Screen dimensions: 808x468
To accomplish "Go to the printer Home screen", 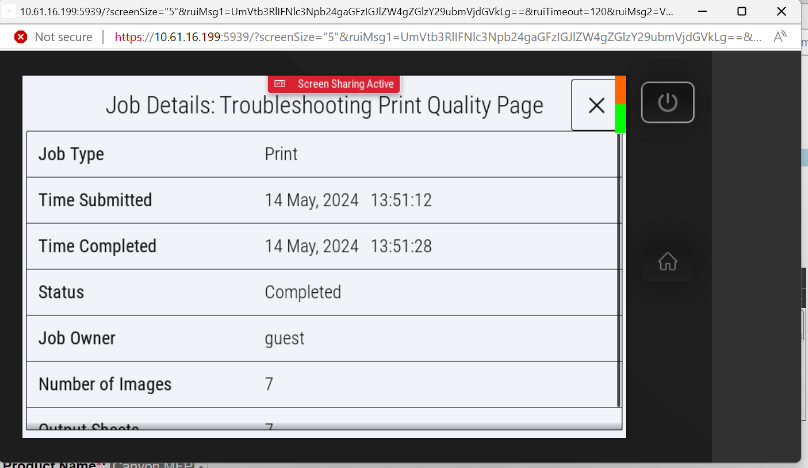I will coord(667,262).
